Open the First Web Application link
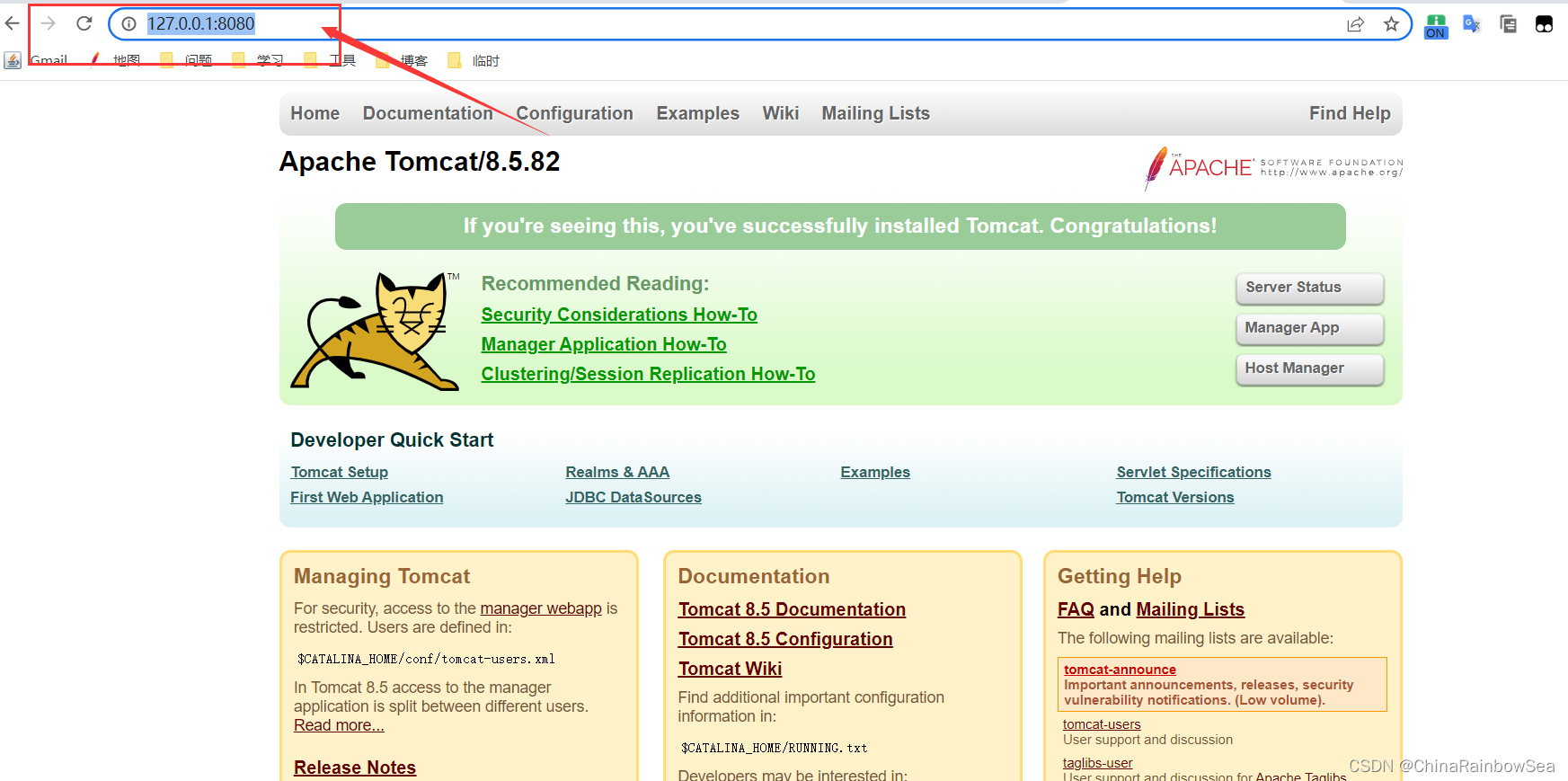This screenshot has height=781, width=1568. 367,497
